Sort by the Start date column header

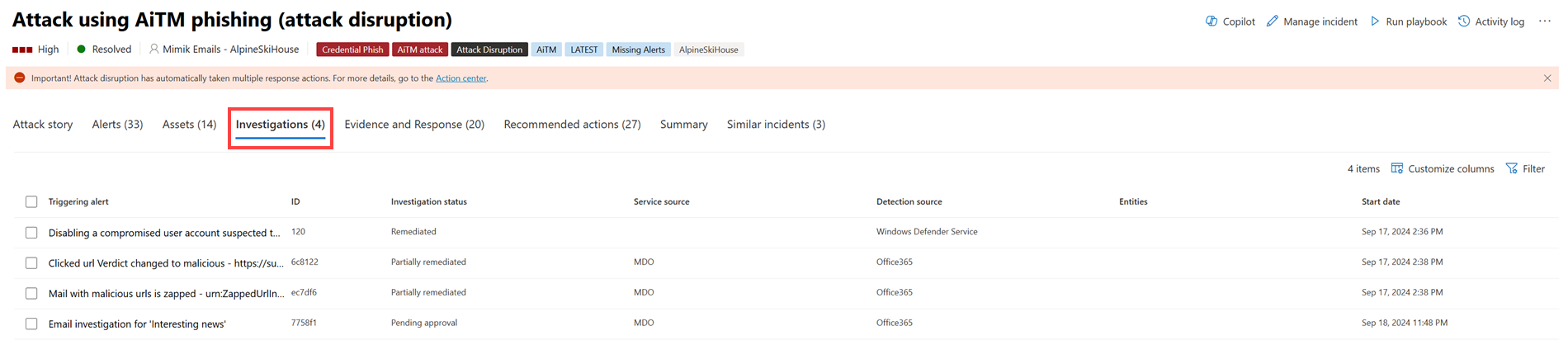click(1380, 202)
